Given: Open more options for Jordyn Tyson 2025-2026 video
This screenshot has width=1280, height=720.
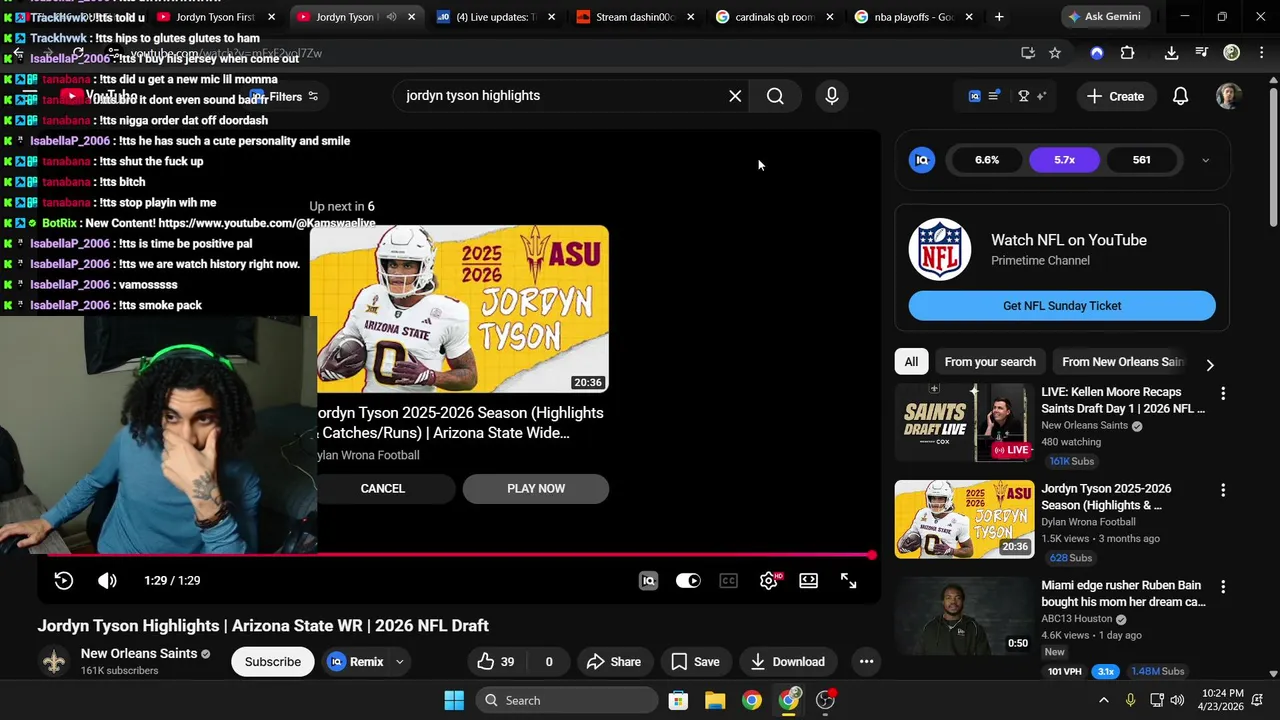Looking at the screenshot, I should [1222, 490].
